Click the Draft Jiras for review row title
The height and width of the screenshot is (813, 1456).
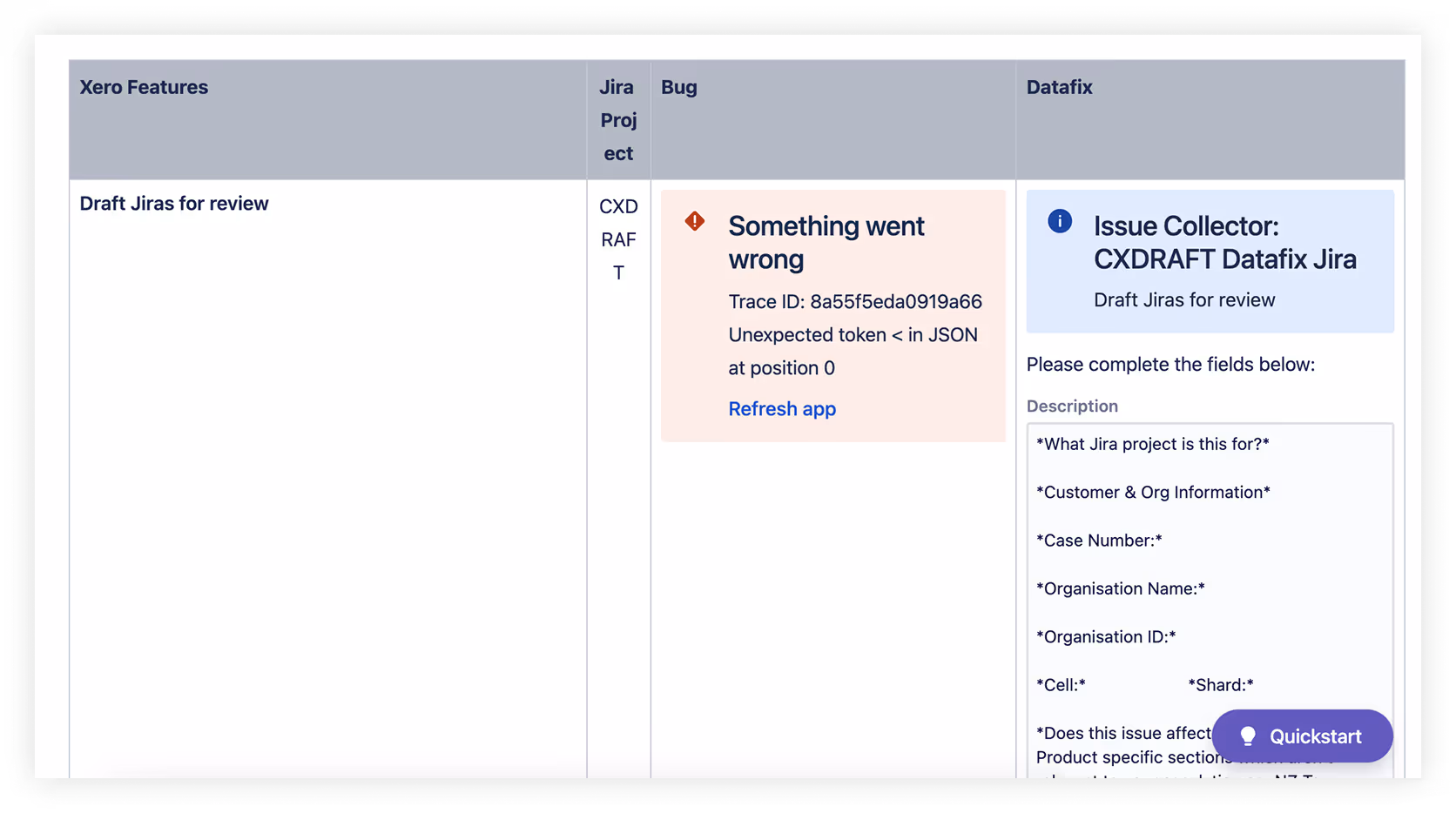pos(174,204)
